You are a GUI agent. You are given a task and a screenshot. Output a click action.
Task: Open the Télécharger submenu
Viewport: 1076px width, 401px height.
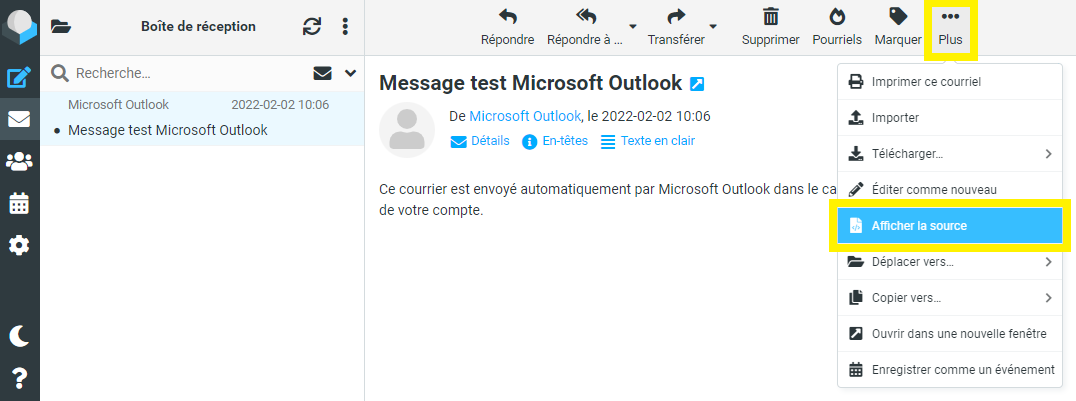point(950,154)
